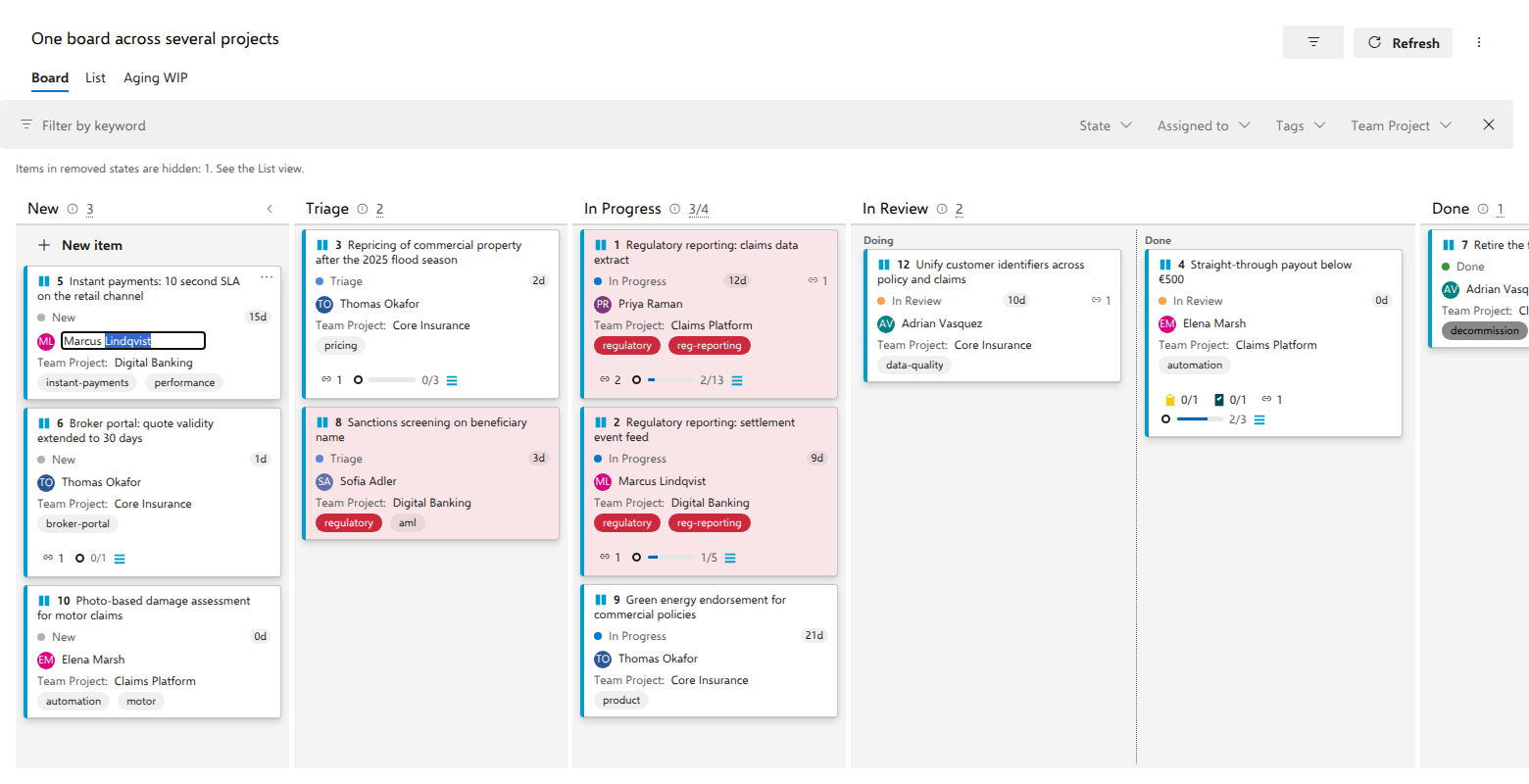Open ellipsis menu on Instant payments card
Viewport: 1529px width, 784px height.
tap(267, 278)
